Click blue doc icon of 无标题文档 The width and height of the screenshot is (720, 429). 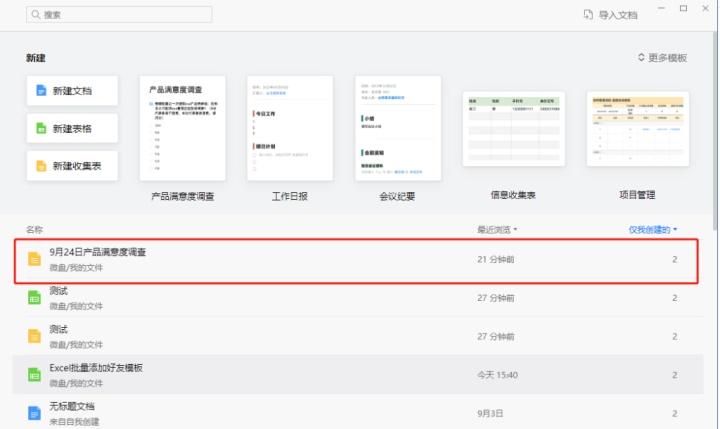[34, 413]
